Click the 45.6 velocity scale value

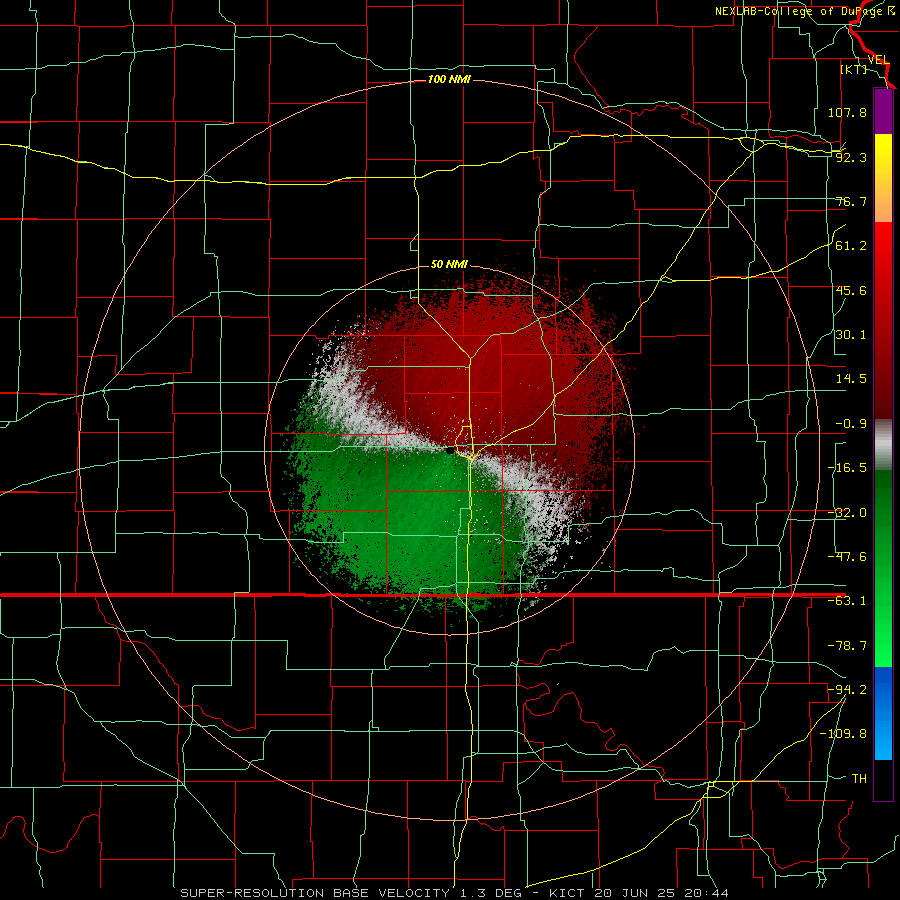(851, 290)
